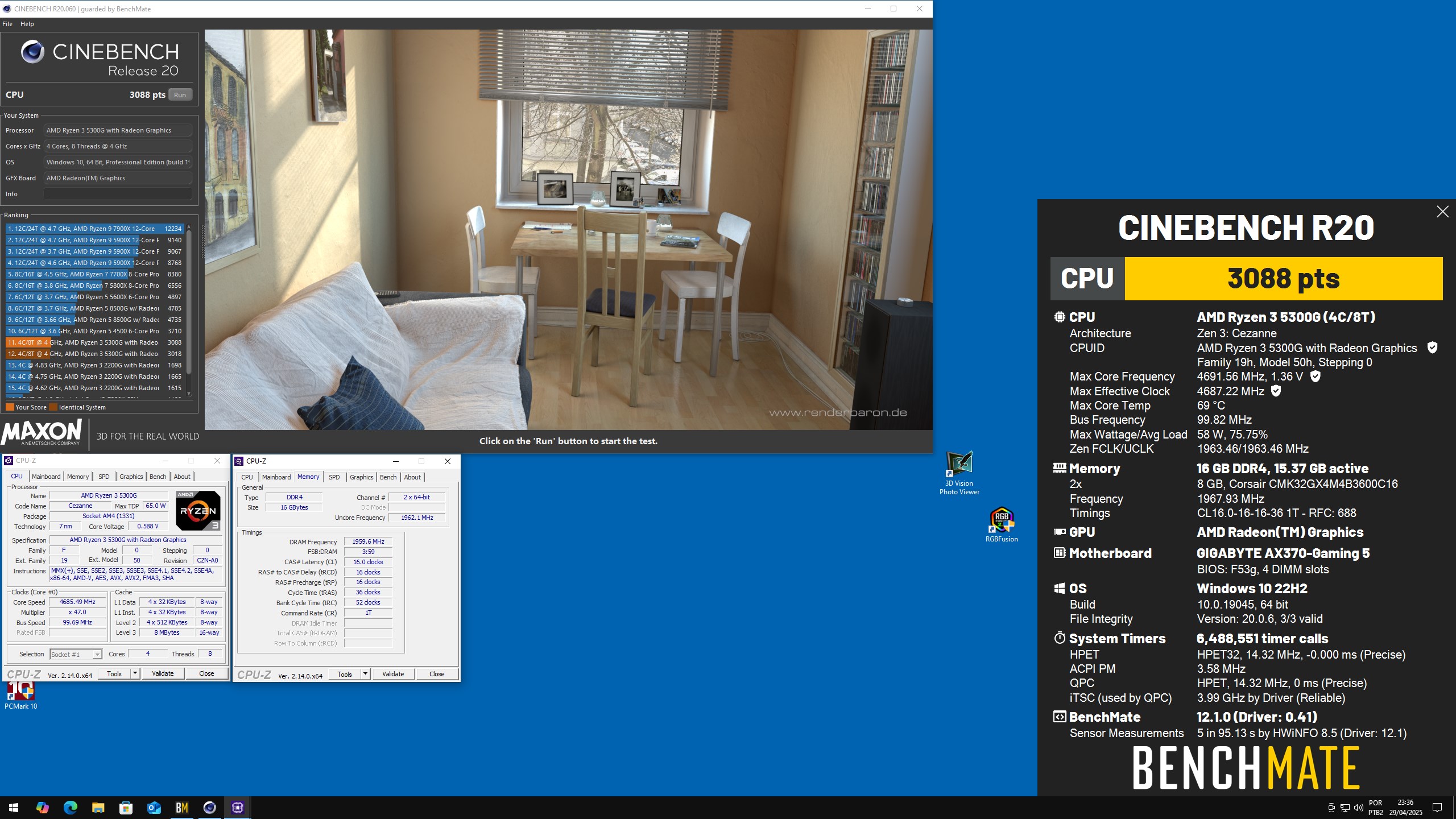Select ranking row 12 with score 3018
Image resolution: width=1456 pixels, height=819 pixels.
tap(94, 354)
